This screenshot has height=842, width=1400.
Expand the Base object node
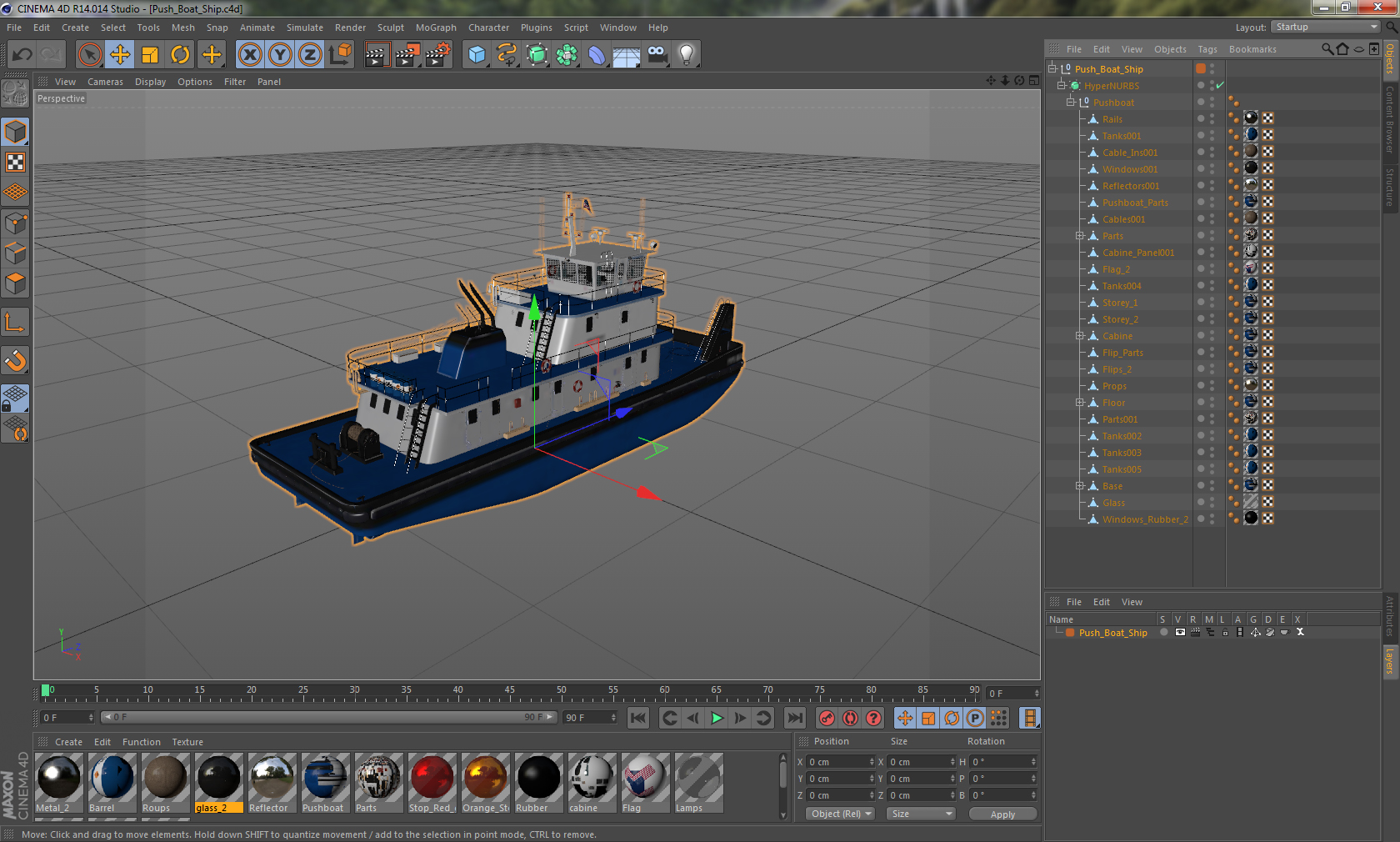pos(1080,486)
